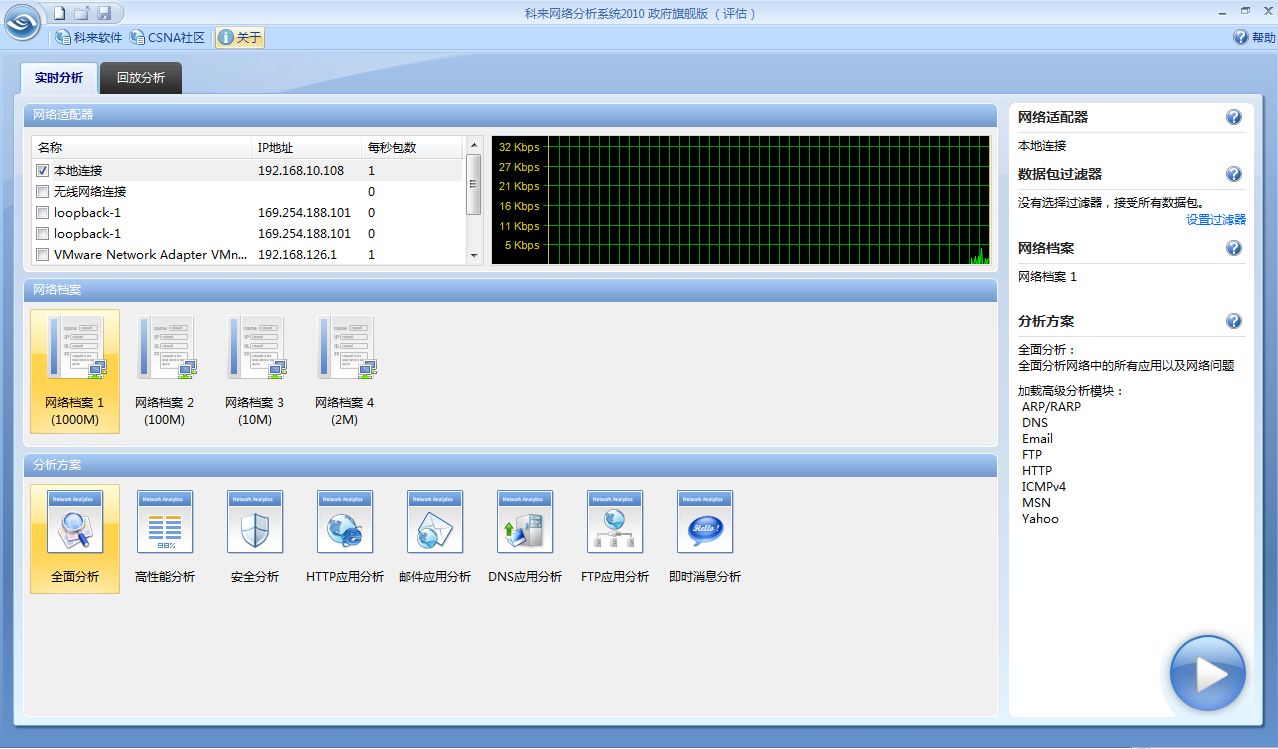Switch to the 回放分析 tab
The width and height of the screenshot is (1278, 749).
tap(141, 78)
